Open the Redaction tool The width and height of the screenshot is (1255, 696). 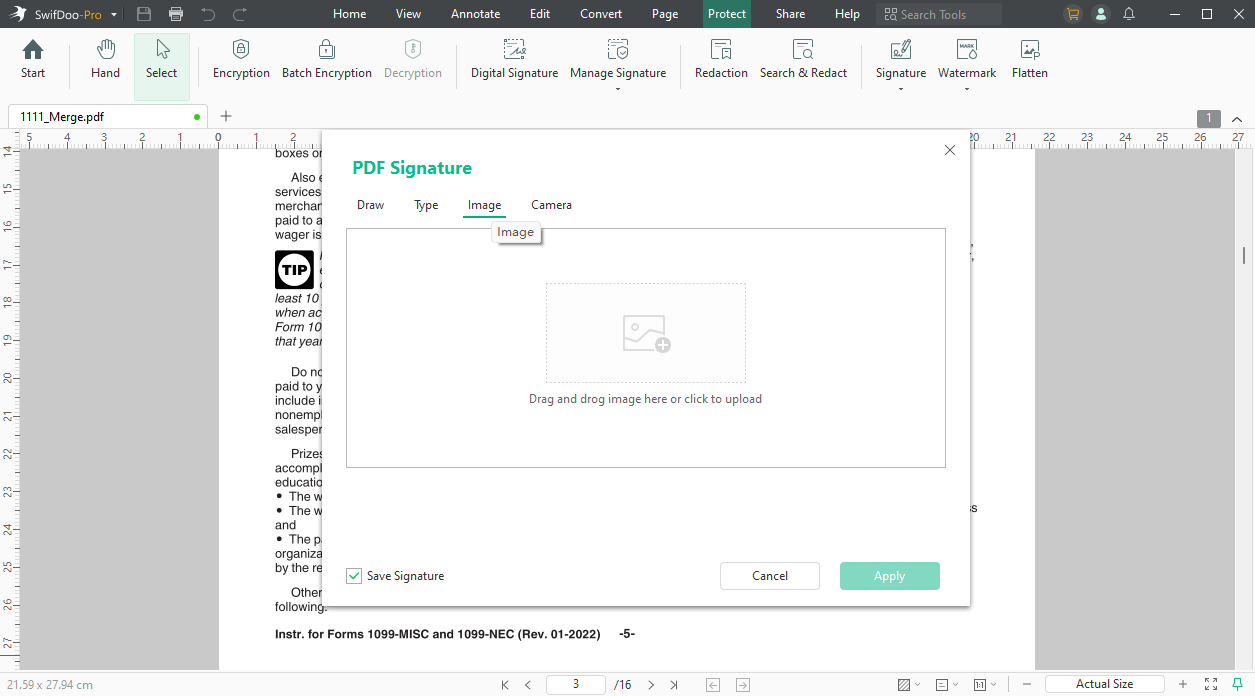720,60
